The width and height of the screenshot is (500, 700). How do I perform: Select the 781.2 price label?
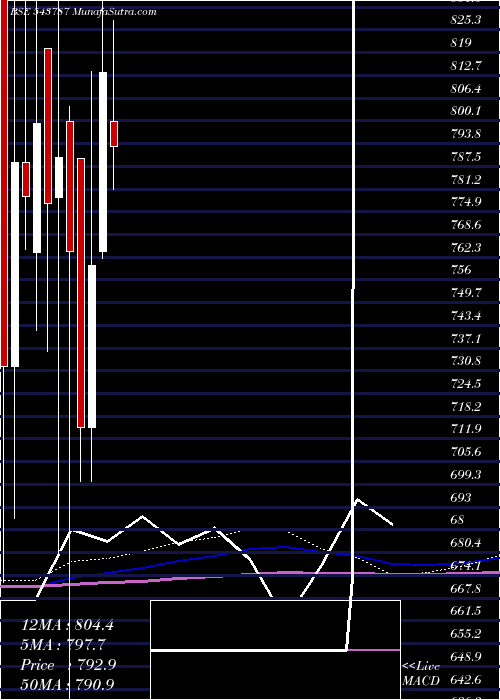[x=466, y=179]
